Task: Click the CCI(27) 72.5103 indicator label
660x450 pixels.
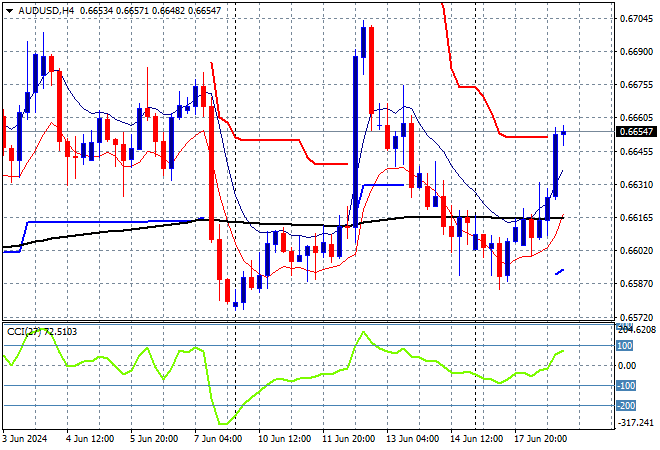Action: pos(42,332)
